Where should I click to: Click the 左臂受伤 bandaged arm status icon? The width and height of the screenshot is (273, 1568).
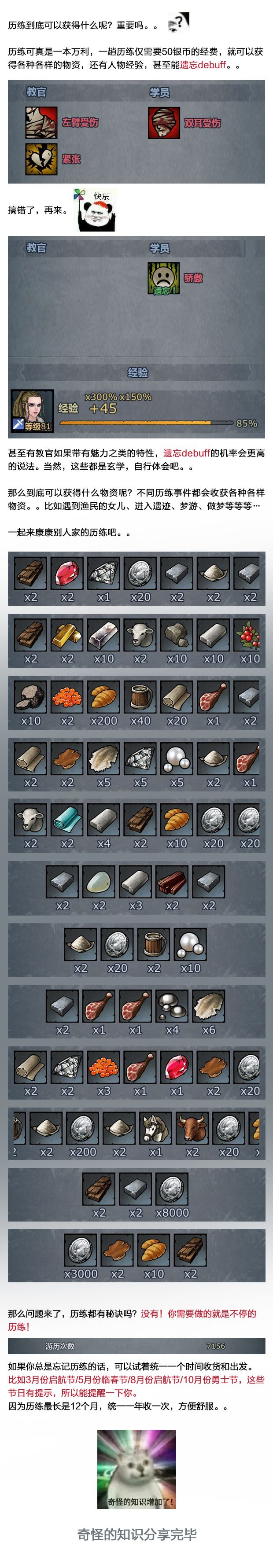[x=41, y=122]
